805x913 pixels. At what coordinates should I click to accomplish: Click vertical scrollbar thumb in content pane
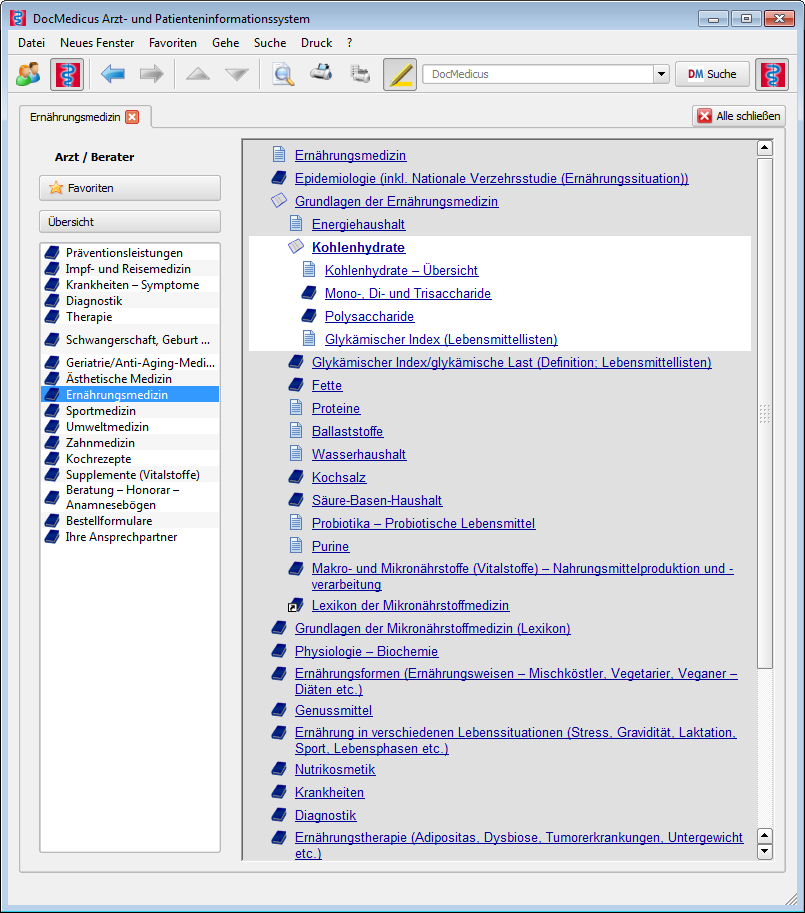click(x=765, y=413)
